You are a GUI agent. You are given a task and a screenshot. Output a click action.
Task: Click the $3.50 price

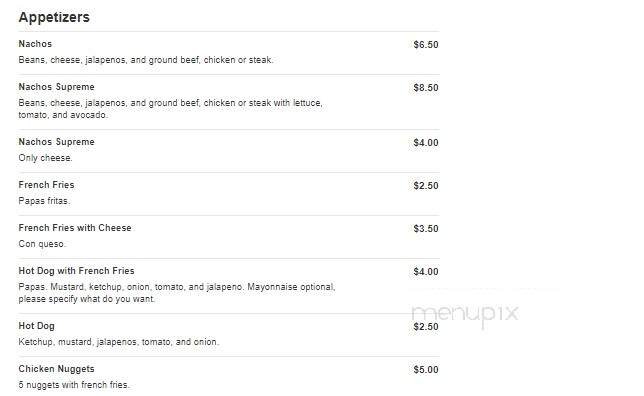point(426,228)
